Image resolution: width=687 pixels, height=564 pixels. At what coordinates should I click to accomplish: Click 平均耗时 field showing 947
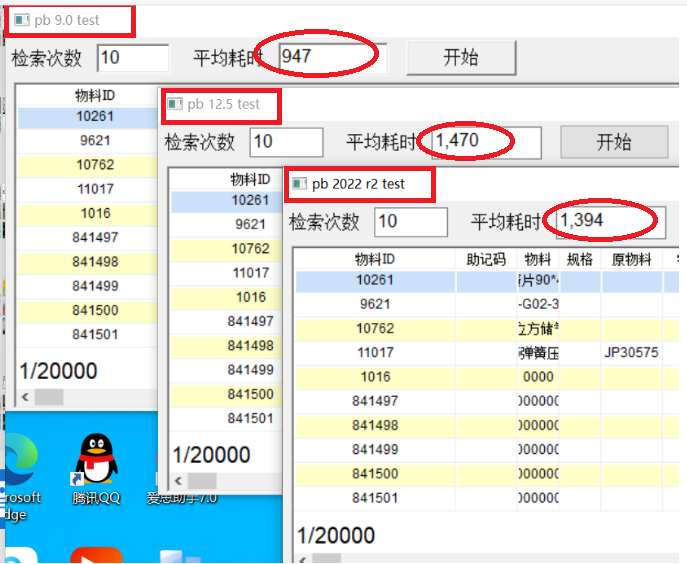333,58
